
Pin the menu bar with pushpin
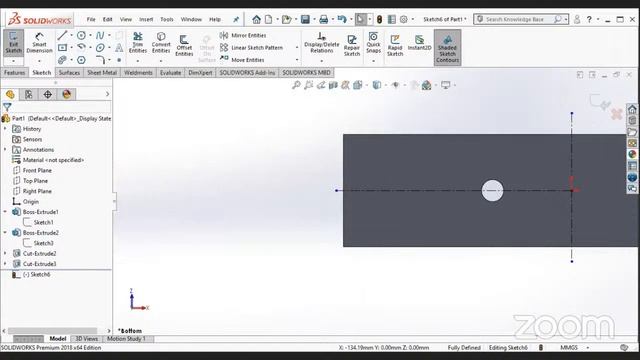pos(236,19)
